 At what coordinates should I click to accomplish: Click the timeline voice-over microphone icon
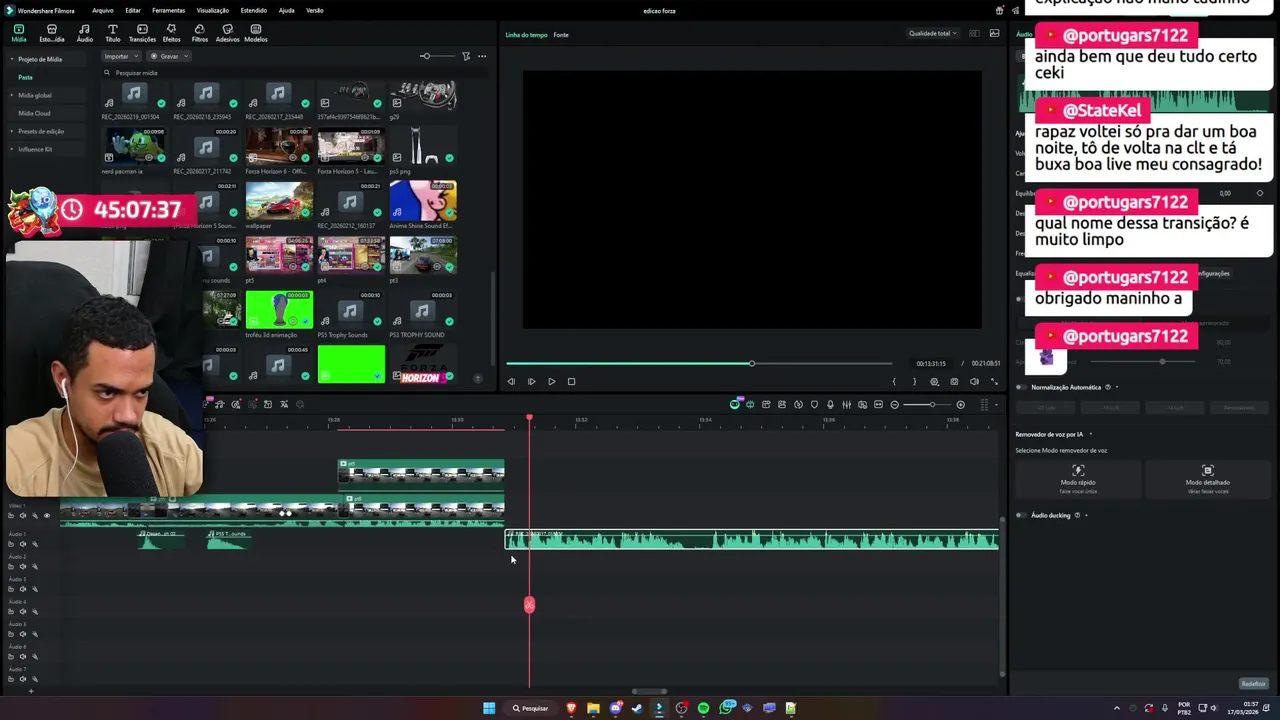830,404
